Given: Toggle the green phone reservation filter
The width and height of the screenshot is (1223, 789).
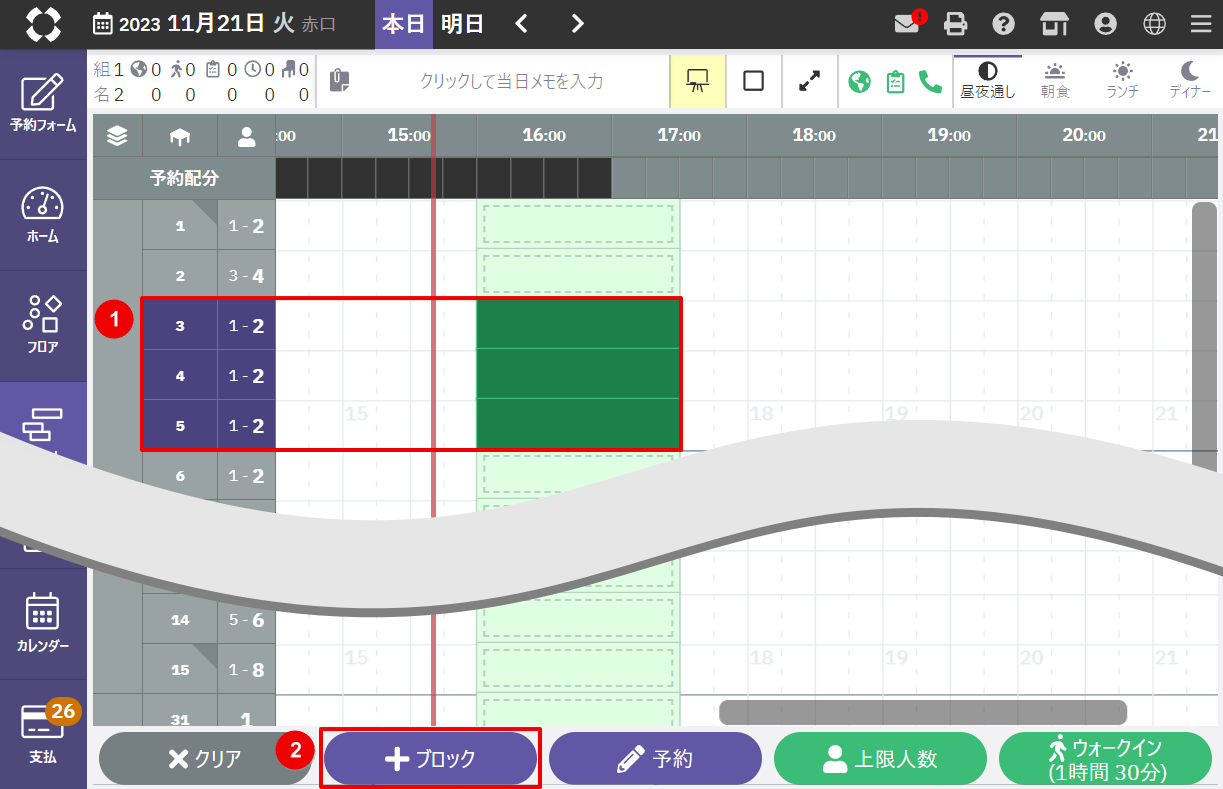Looking at the screenshot, I should [x=930, y=81].
